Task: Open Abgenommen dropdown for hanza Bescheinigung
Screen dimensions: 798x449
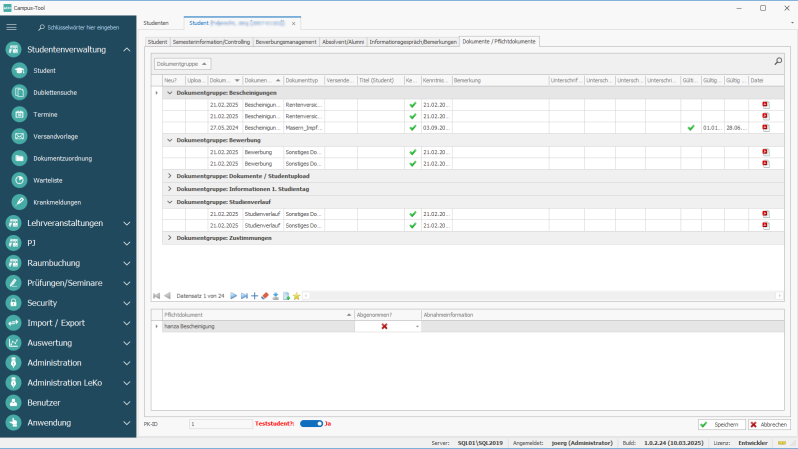Action: (417, 326)
